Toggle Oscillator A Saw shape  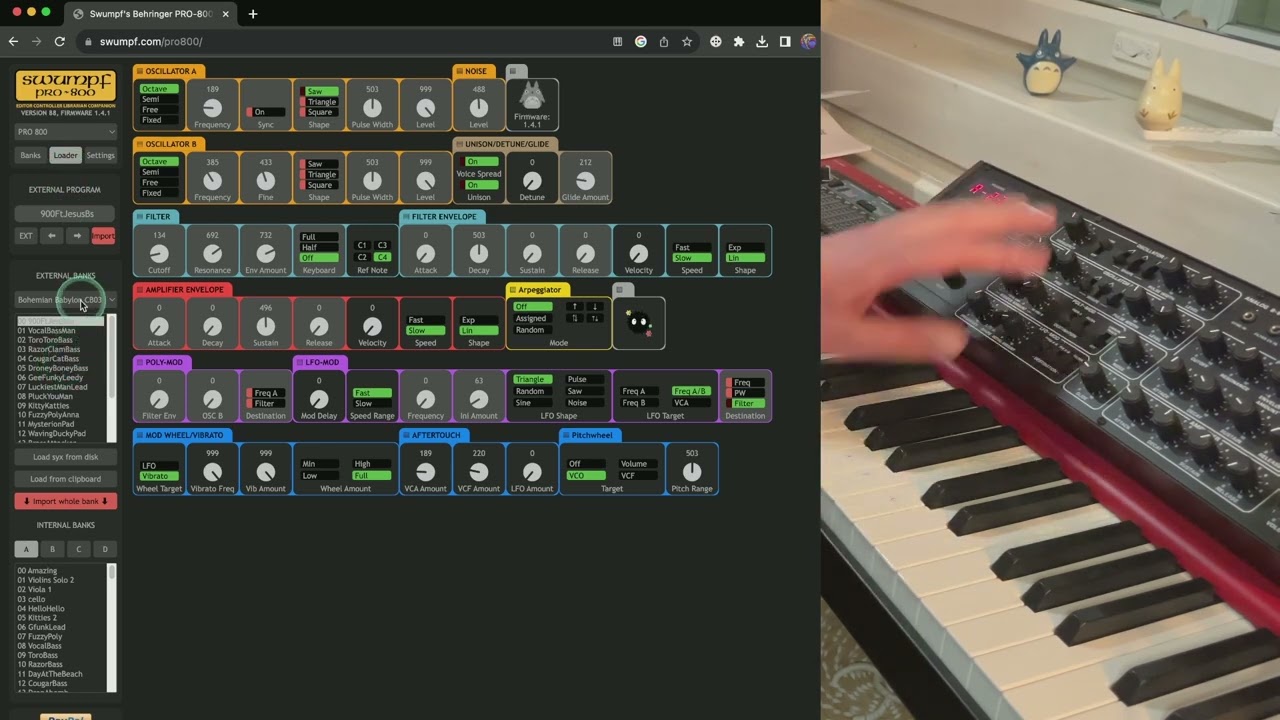[x=319, y=91]
